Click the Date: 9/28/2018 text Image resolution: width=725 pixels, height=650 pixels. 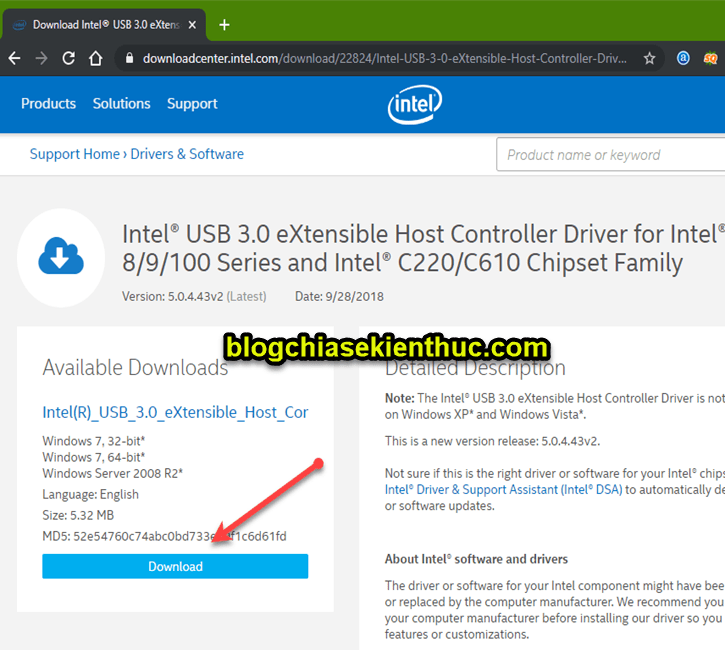click(x=339, y=296)
